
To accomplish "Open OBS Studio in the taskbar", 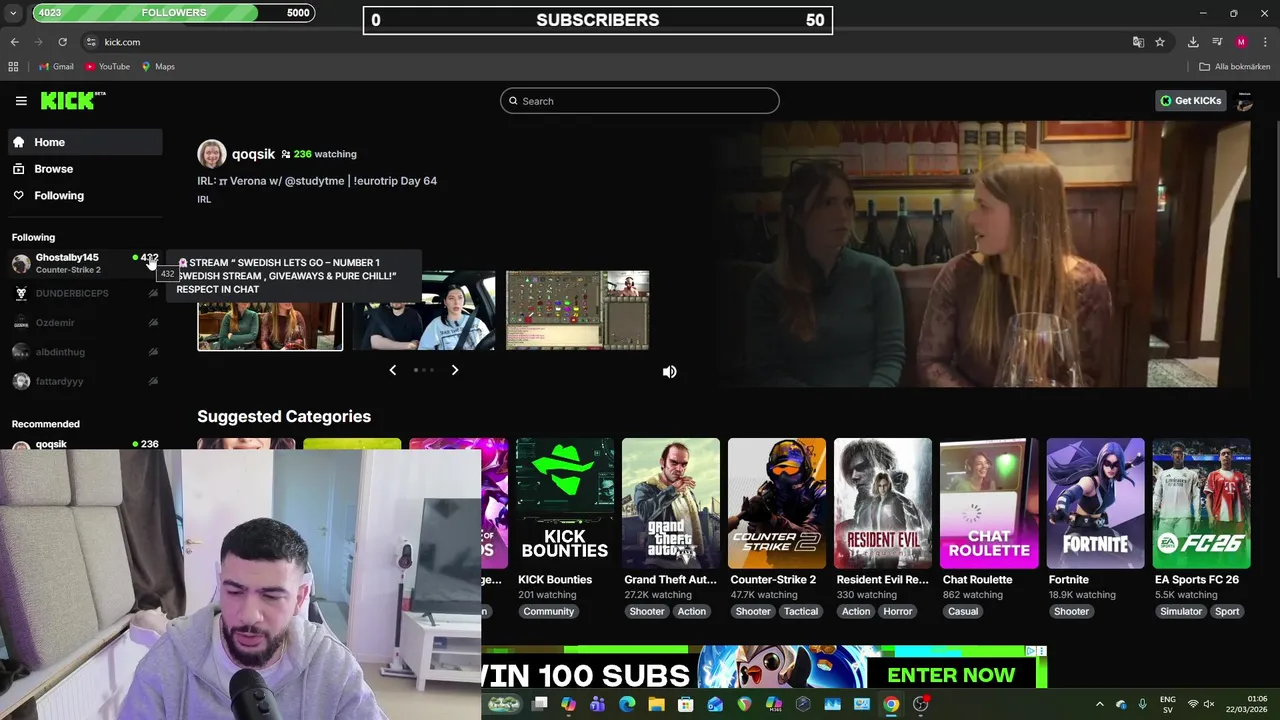I will pyautogui.click(x=920, y=704).
